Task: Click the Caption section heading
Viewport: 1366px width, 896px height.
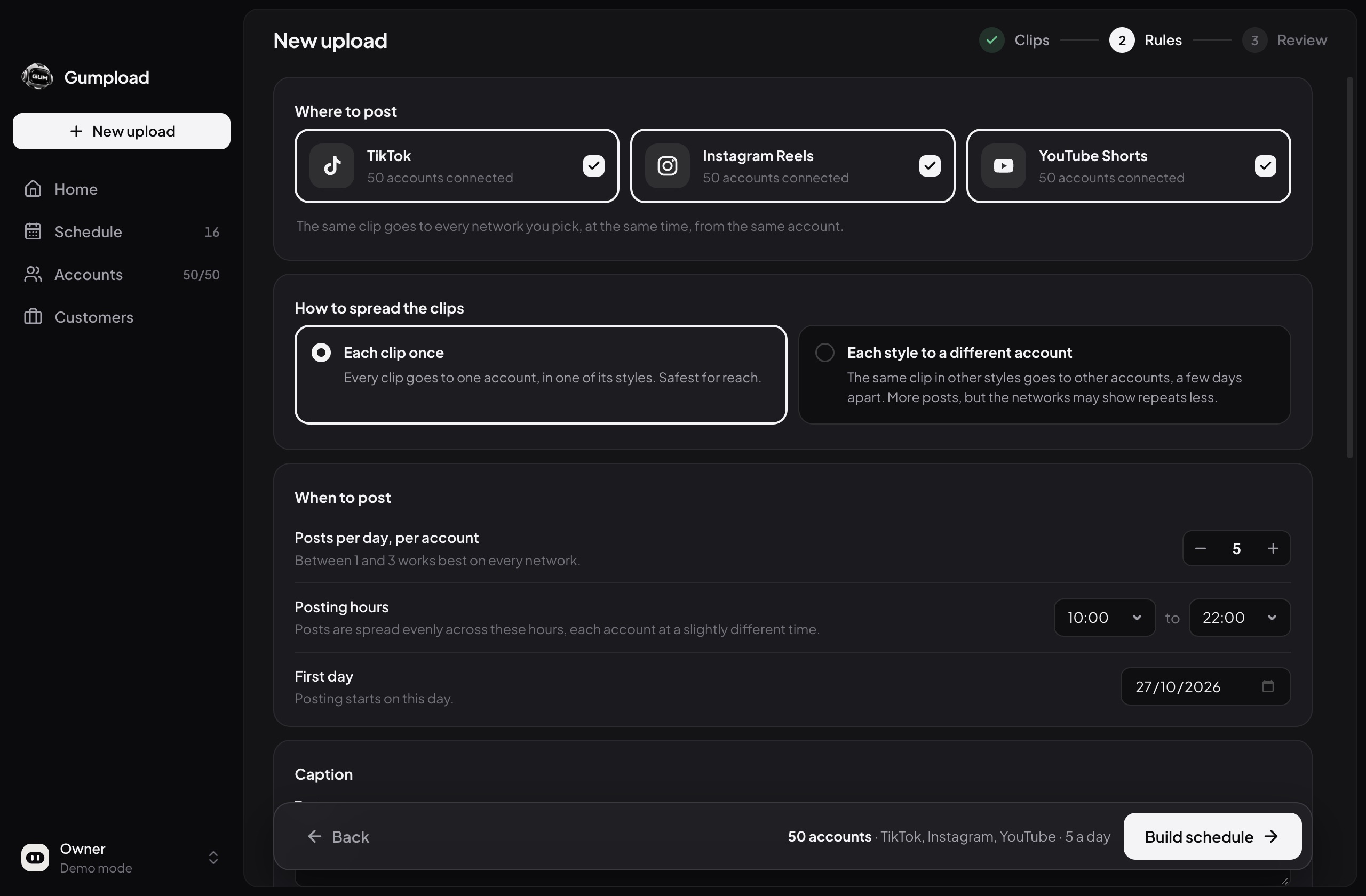Action: pos(323,774)
